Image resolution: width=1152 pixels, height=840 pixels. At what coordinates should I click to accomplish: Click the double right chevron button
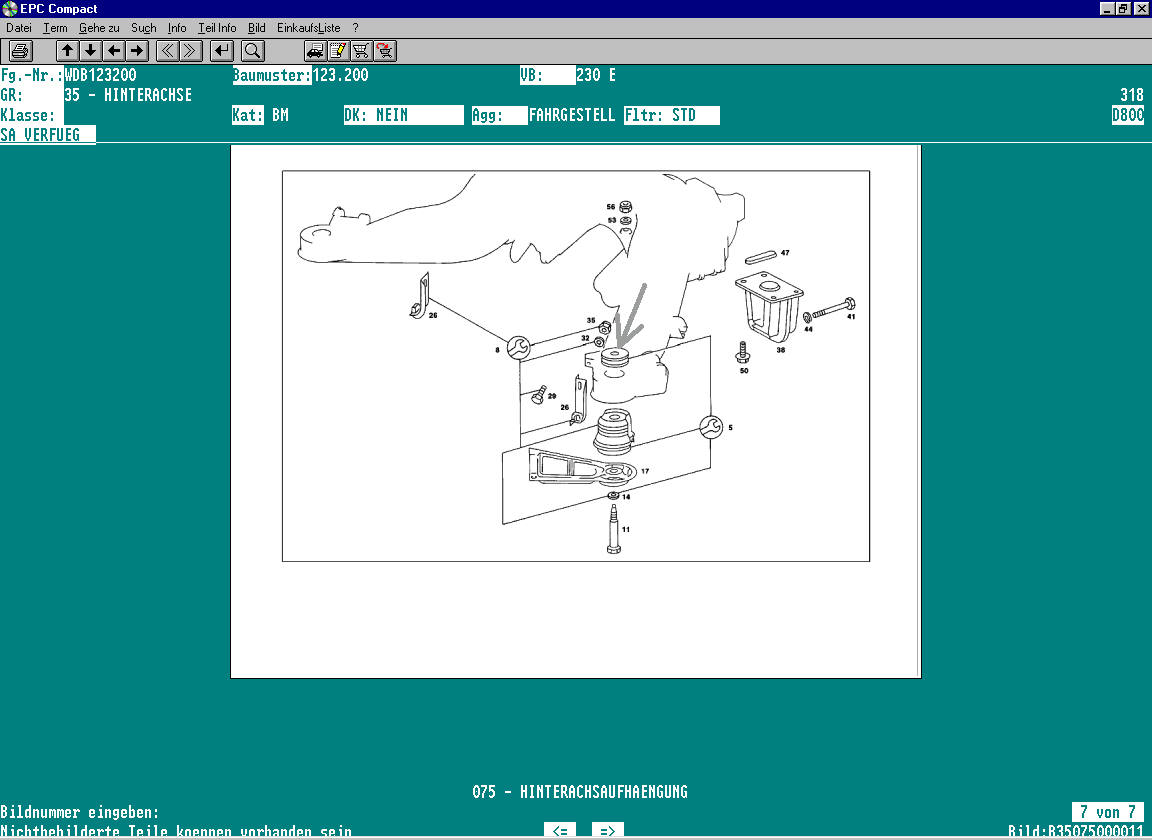point(191,51)
